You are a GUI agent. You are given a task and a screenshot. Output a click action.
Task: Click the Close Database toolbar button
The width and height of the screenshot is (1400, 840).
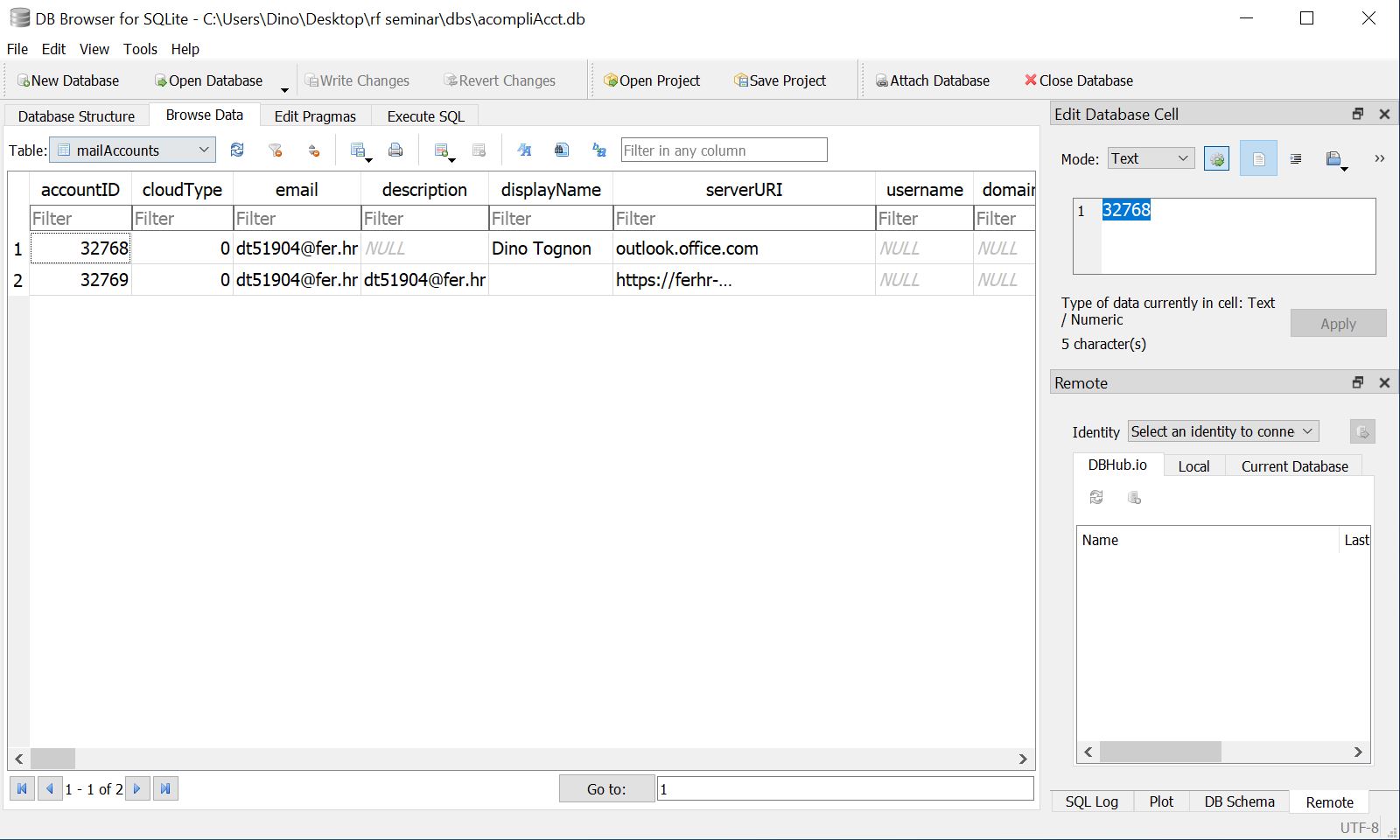1078,80
